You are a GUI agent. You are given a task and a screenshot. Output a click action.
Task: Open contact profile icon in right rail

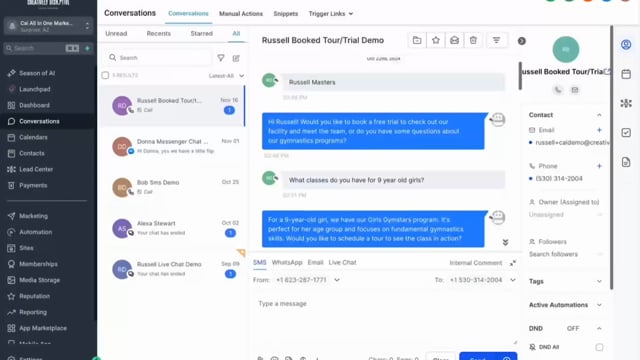tap(626, 44)
